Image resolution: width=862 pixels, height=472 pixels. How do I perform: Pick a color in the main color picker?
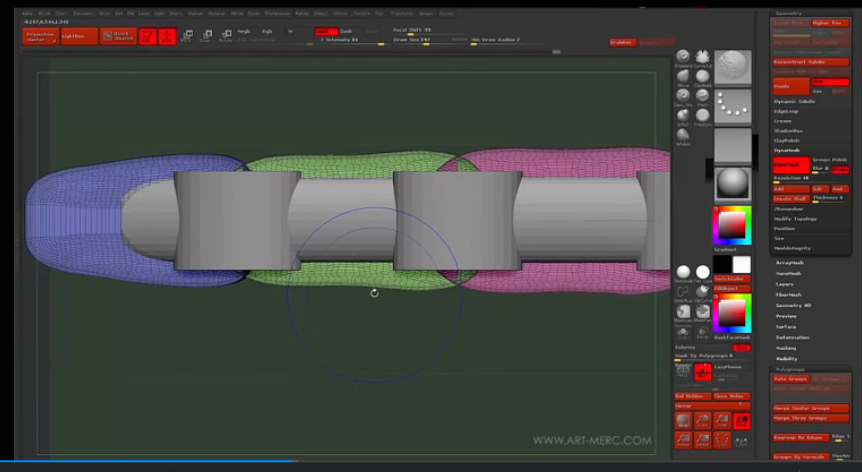(x=732, y=225)
